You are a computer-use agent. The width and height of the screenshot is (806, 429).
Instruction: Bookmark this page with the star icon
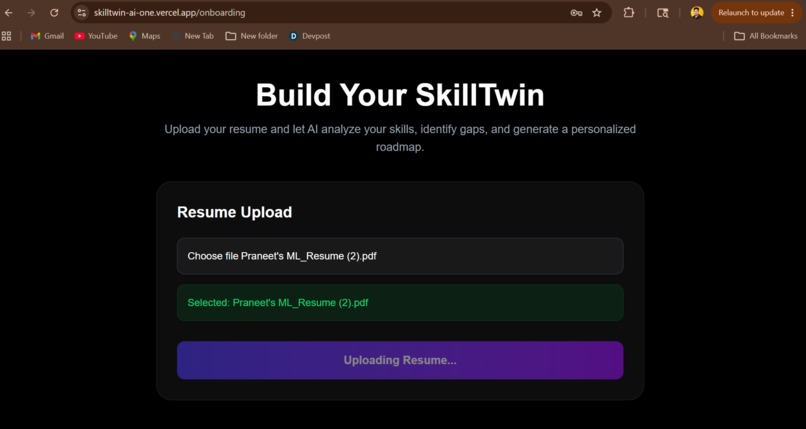[596, 13]
